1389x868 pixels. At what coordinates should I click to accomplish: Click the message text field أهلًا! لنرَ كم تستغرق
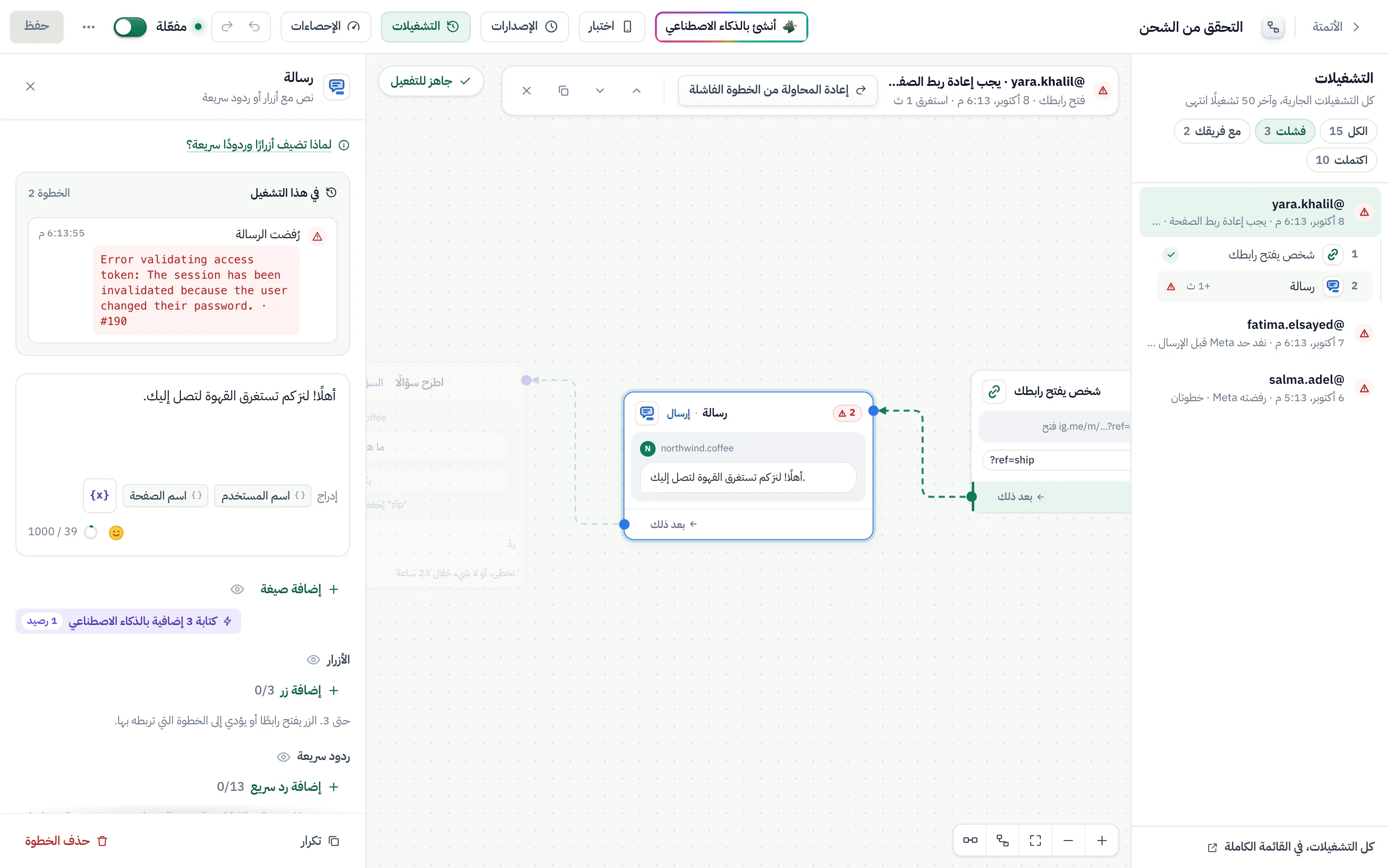[x=182, y=425]
